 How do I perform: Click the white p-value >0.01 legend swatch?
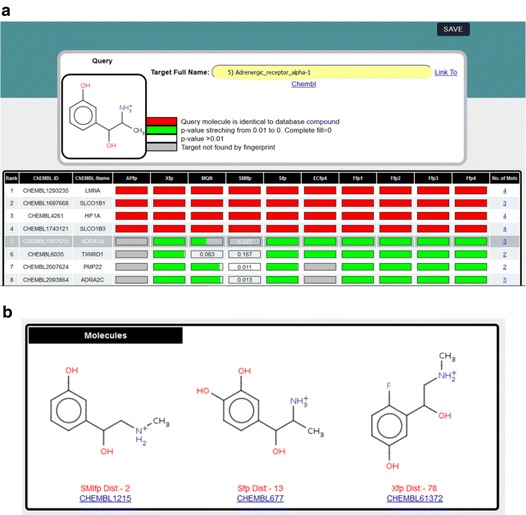[161, 139]
